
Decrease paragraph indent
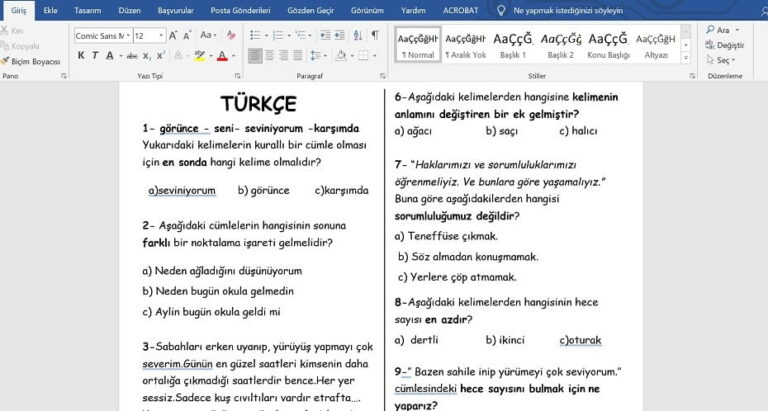tap(325, 35)
